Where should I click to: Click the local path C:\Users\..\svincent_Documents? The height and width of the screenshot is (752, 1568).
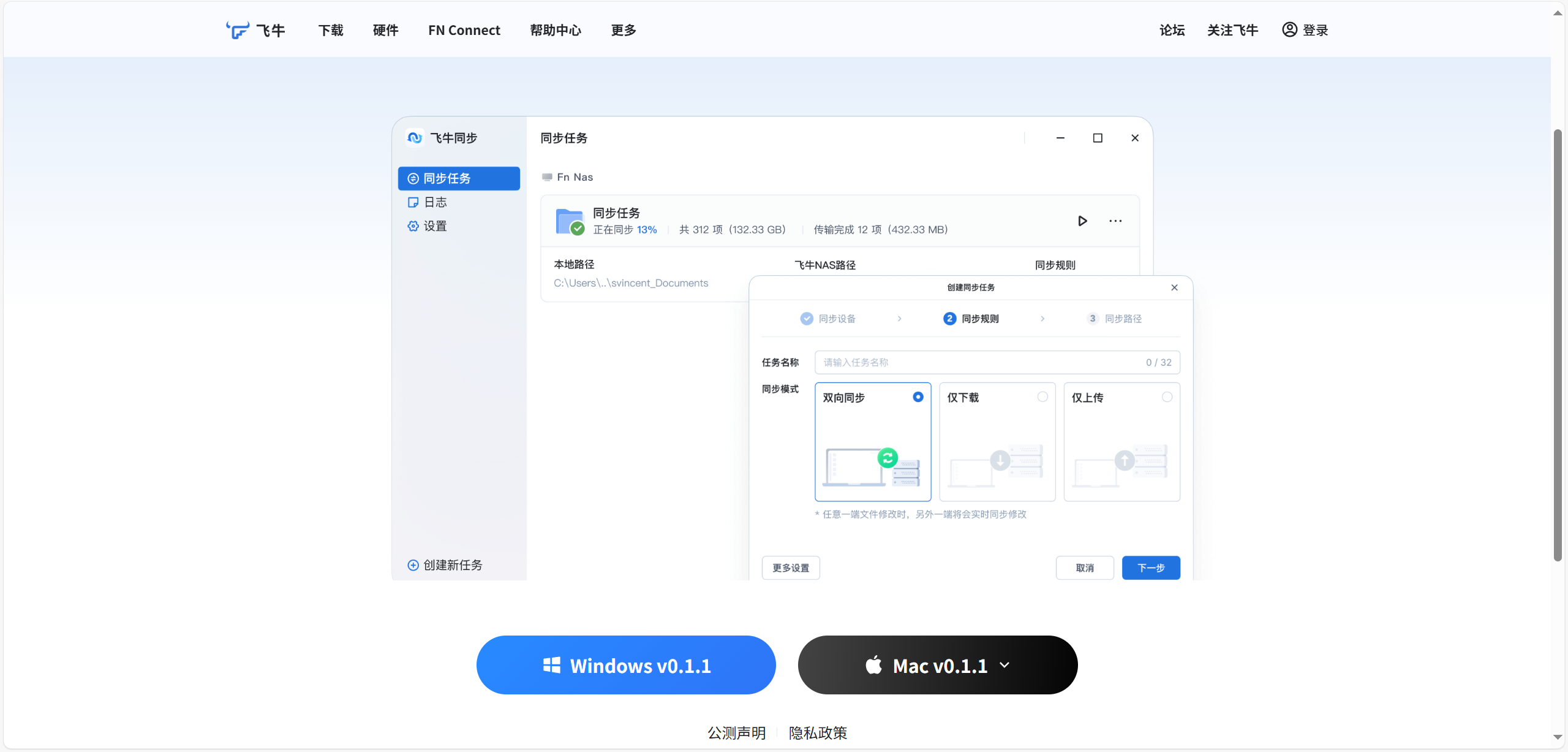pos(631,283)
